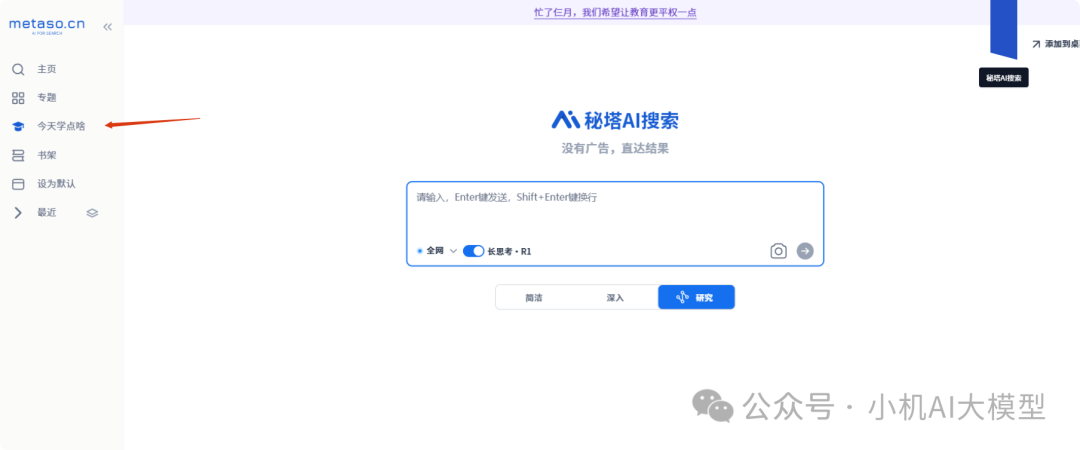Click the blue bookmark ribbon at top right
Viewport: 1080px width, 450px height.
point(1004,29)
